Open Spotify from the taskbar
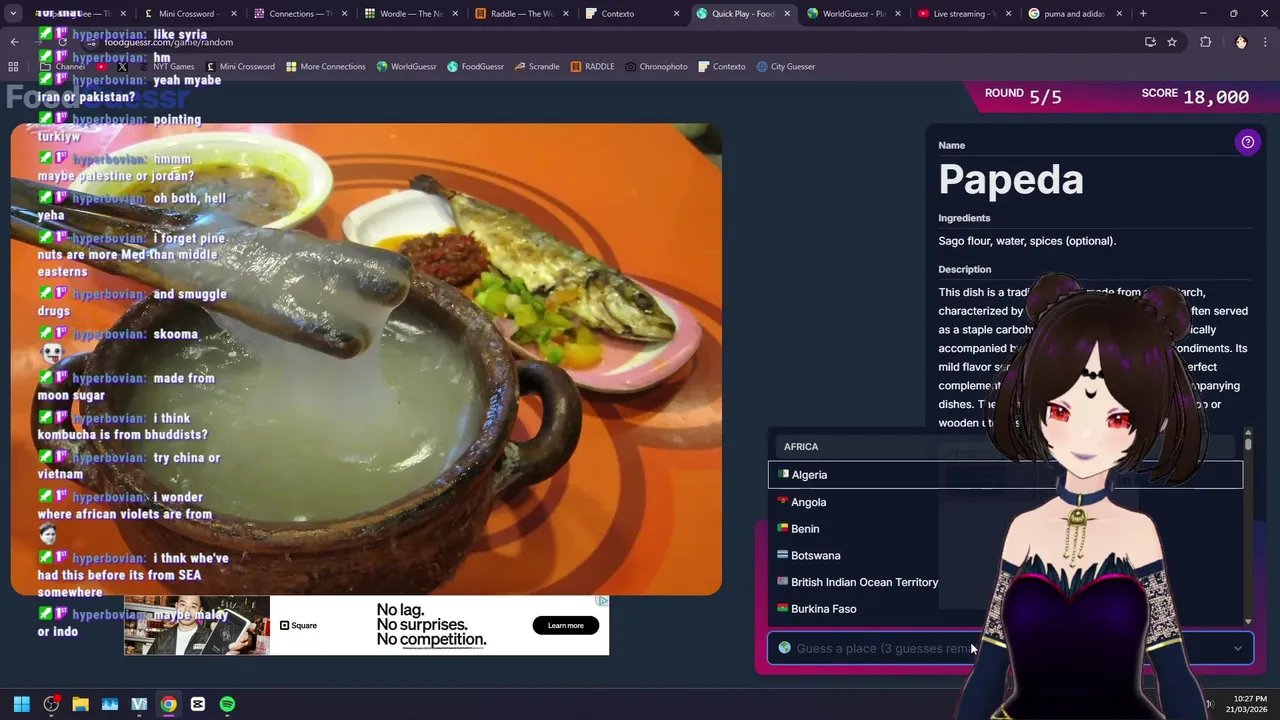The width and height of the screenshot is (1280, 720). click(227, 704)
